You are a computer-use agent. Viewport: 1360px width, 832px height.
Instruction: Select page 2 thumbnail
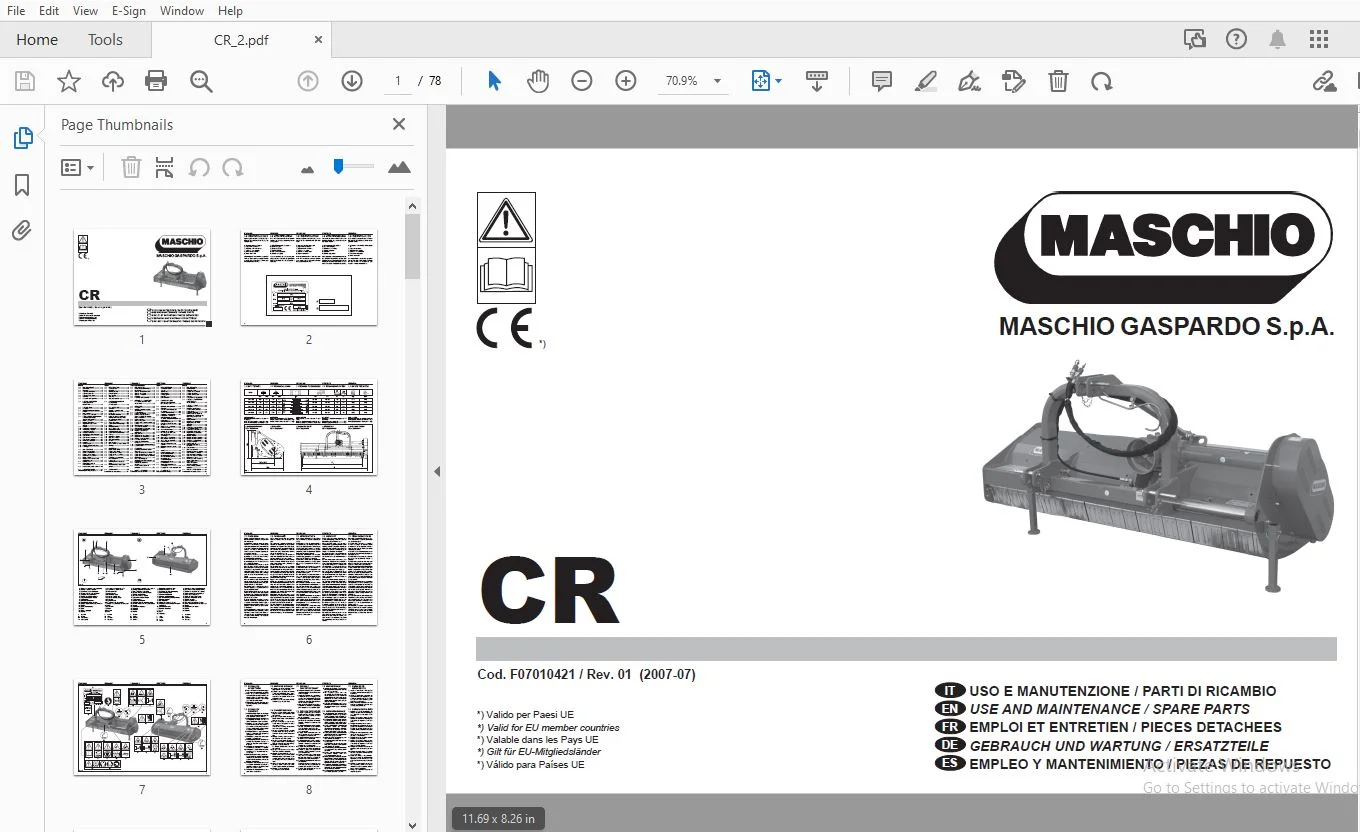pos(309,277)
